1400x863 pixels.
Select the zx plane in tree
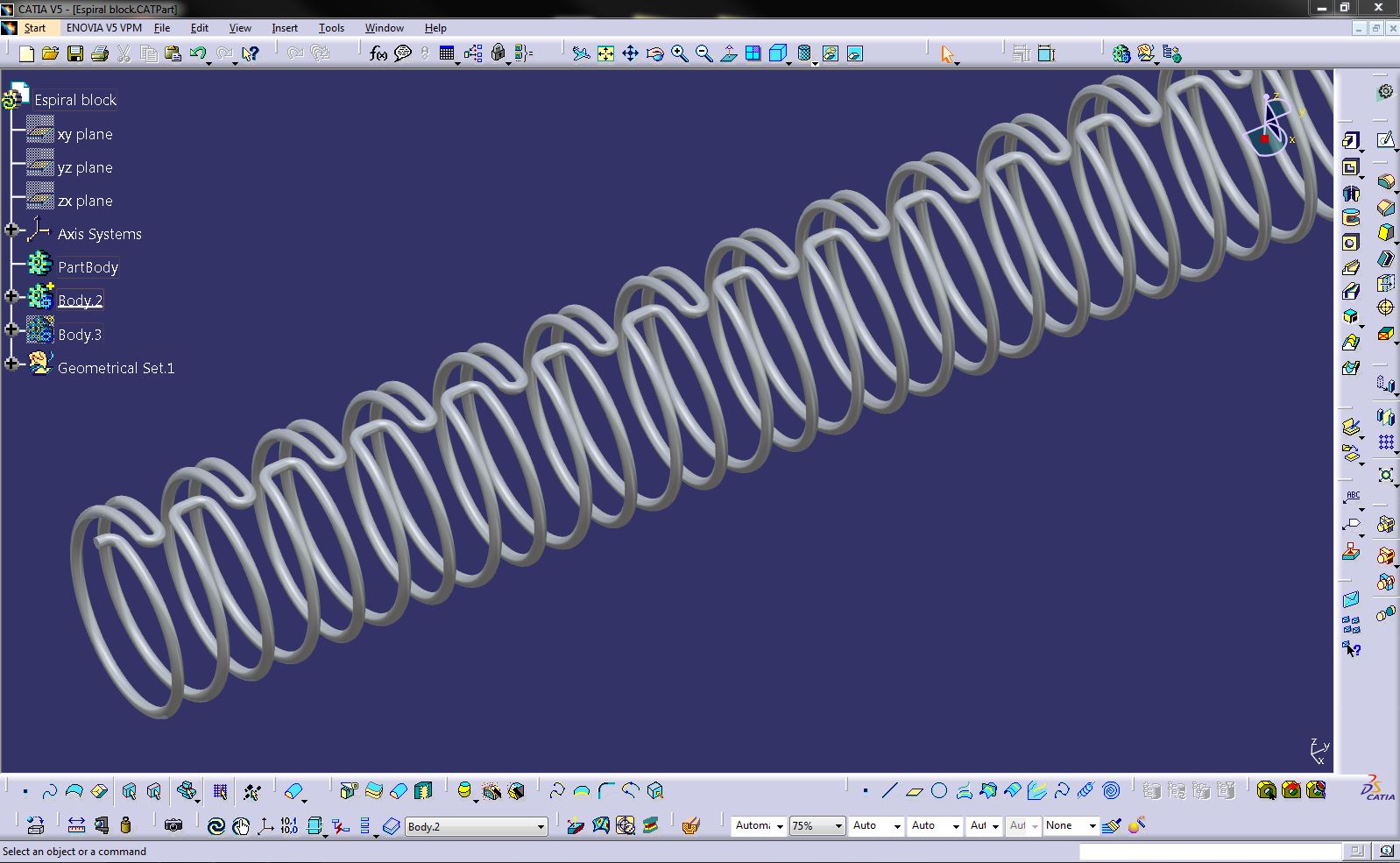point(85,201)
